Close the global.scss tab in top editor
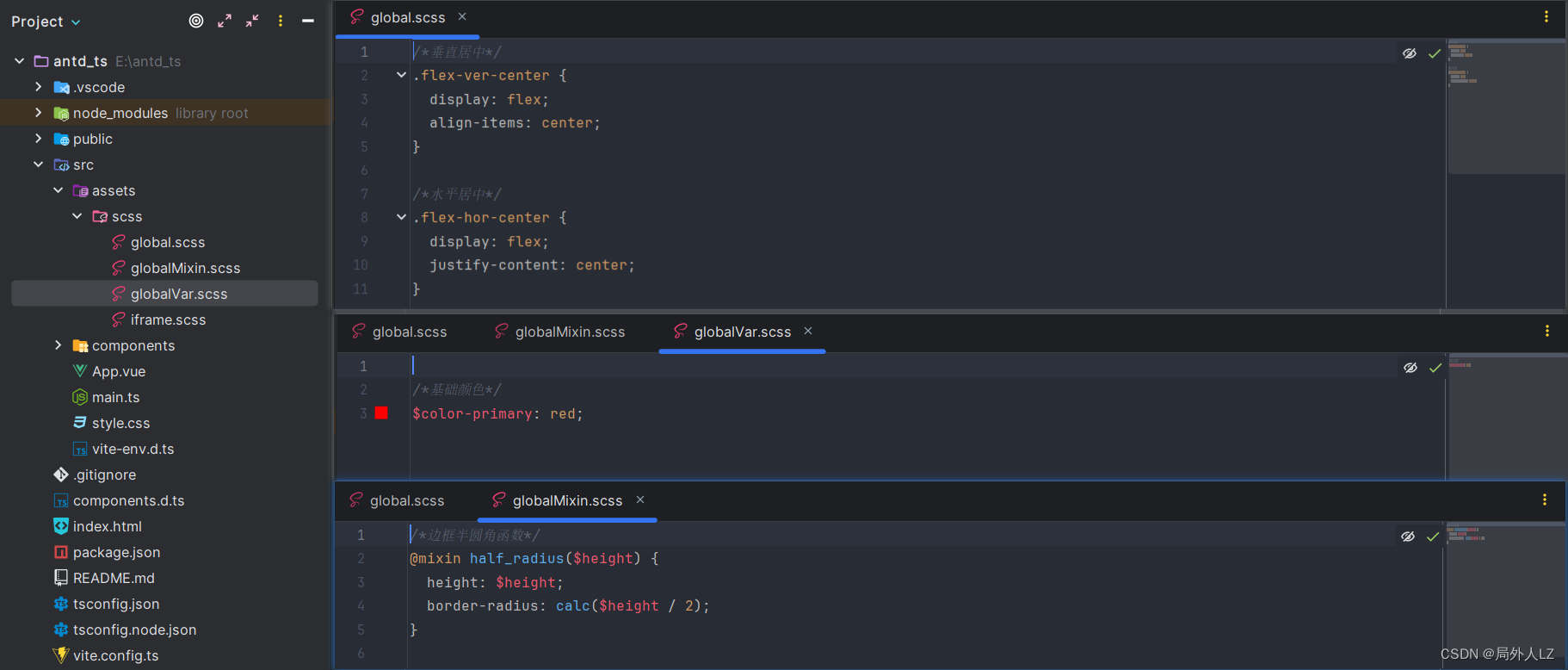1568x670 pixels. click(462, 16)
